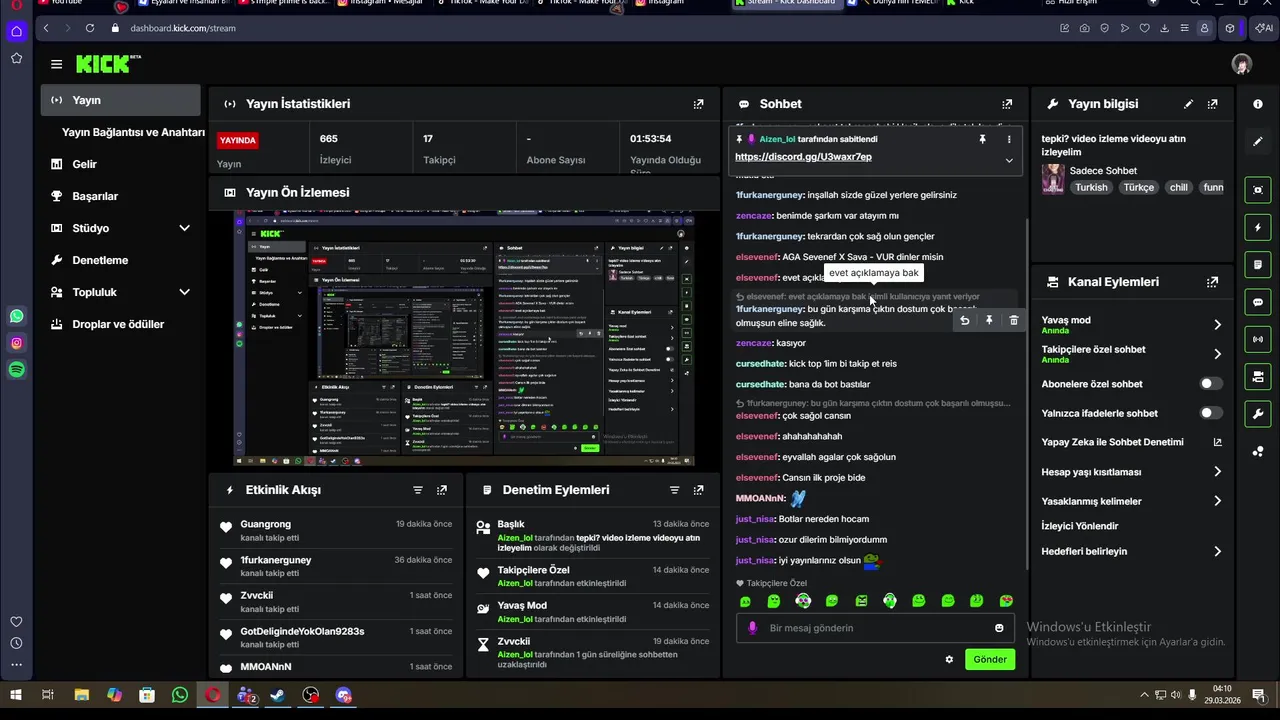Open the emoji picker in message box
The height and width of the screenshot is (720, 1280).
point(999,628)
